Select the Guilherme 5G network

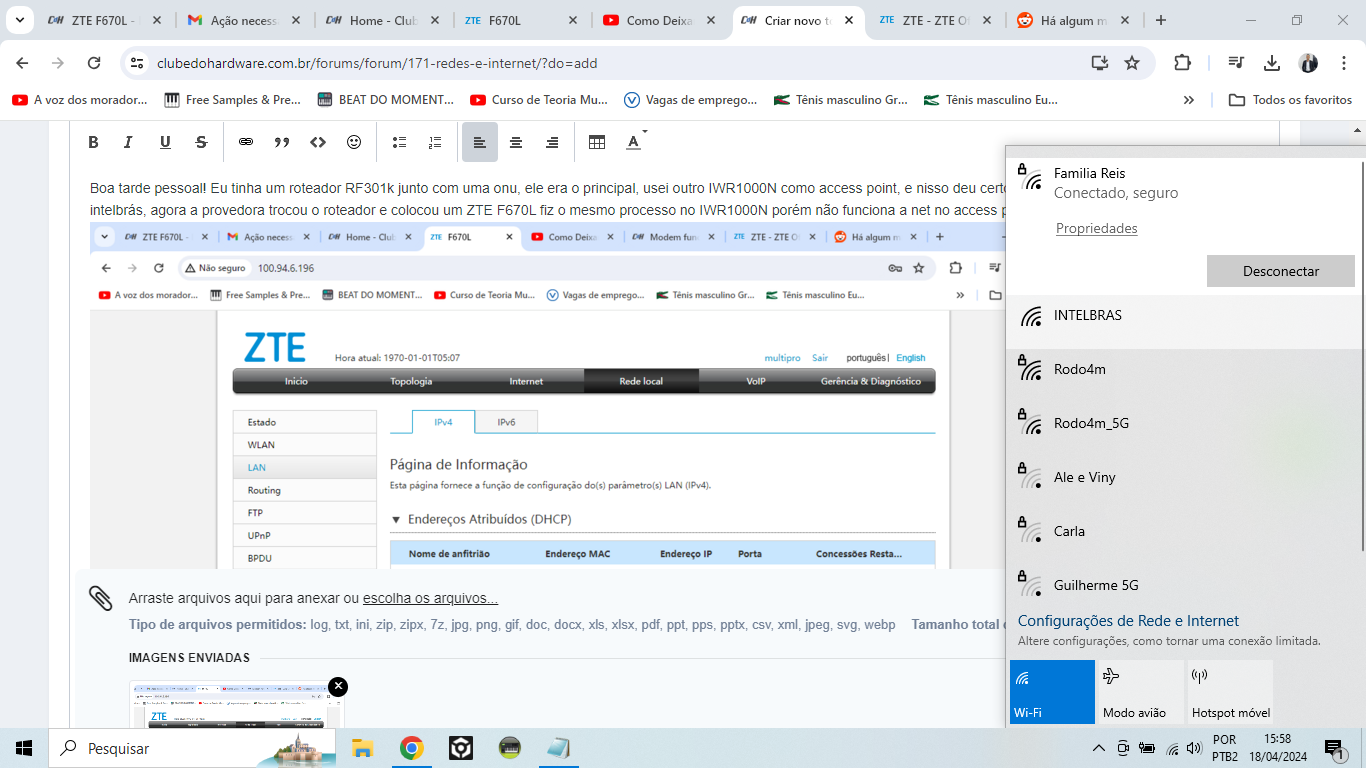click(1185, 585)
